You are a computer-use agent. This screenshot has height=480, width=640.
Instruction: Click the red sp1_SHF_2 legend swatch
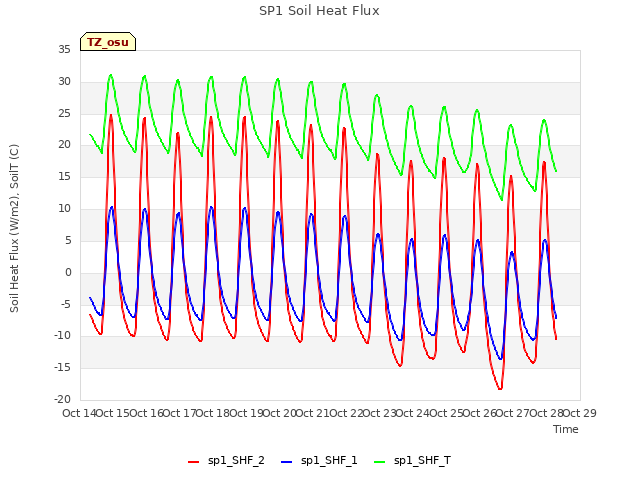click(193, 462)
